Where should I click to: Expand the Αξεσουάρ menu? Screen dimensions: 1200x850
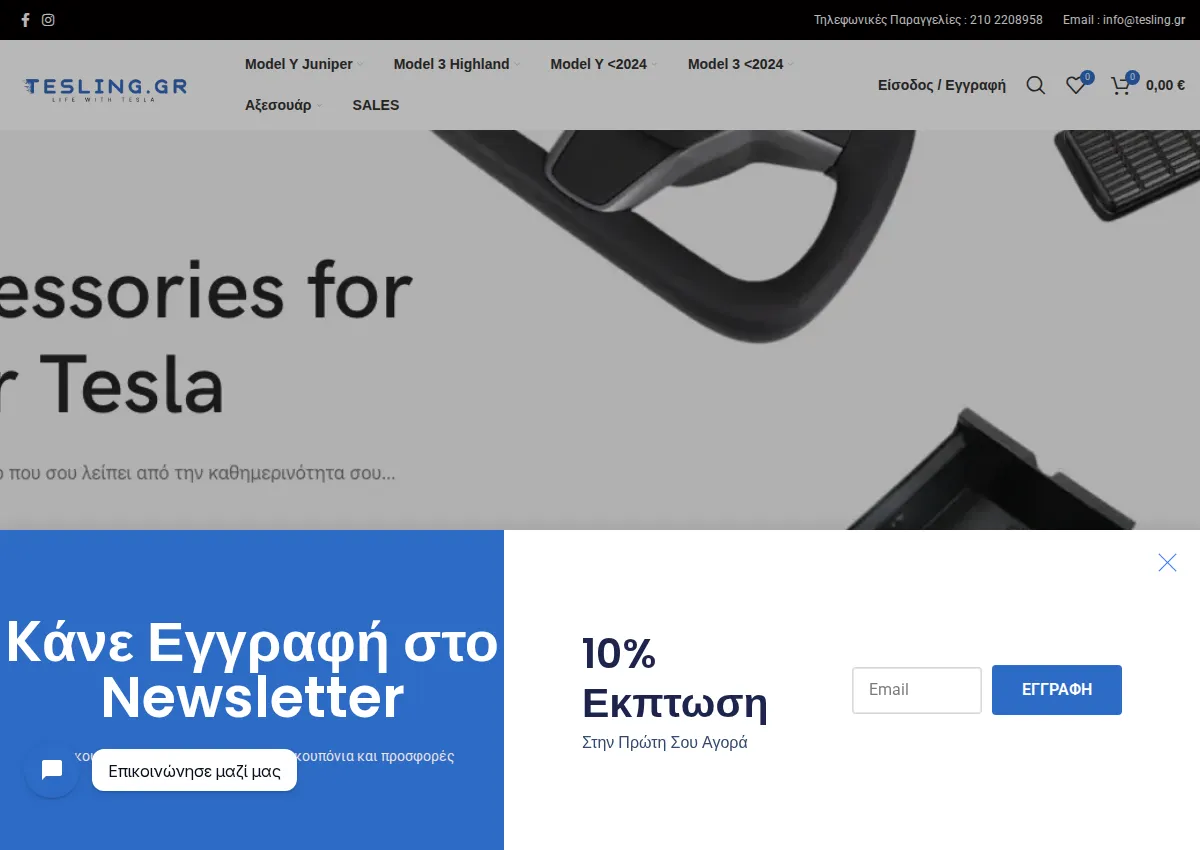283,105
